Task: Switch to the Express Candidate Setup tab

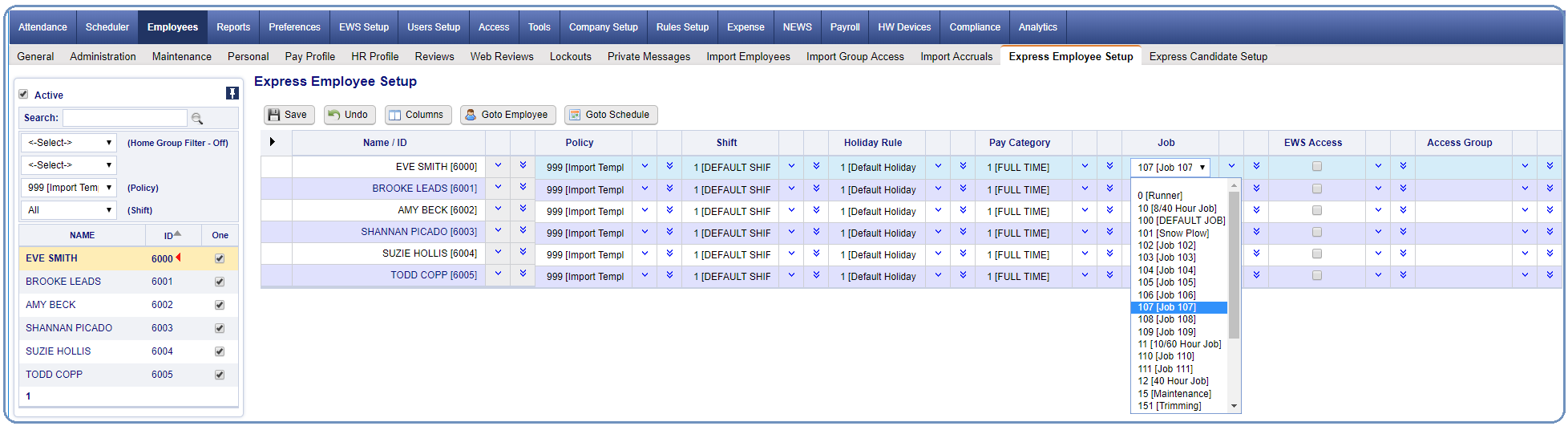Action: tap(1207, 56)
